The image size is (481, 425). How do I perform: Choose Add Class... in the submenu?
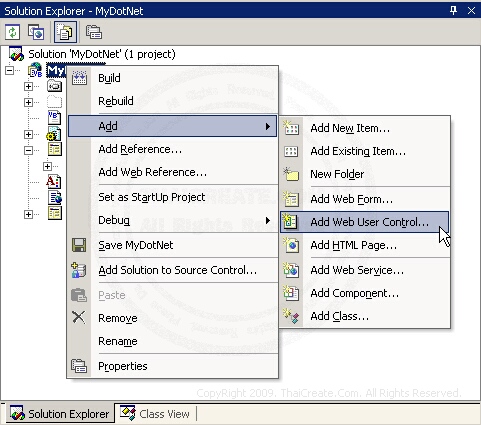click(x=365, y=316)
